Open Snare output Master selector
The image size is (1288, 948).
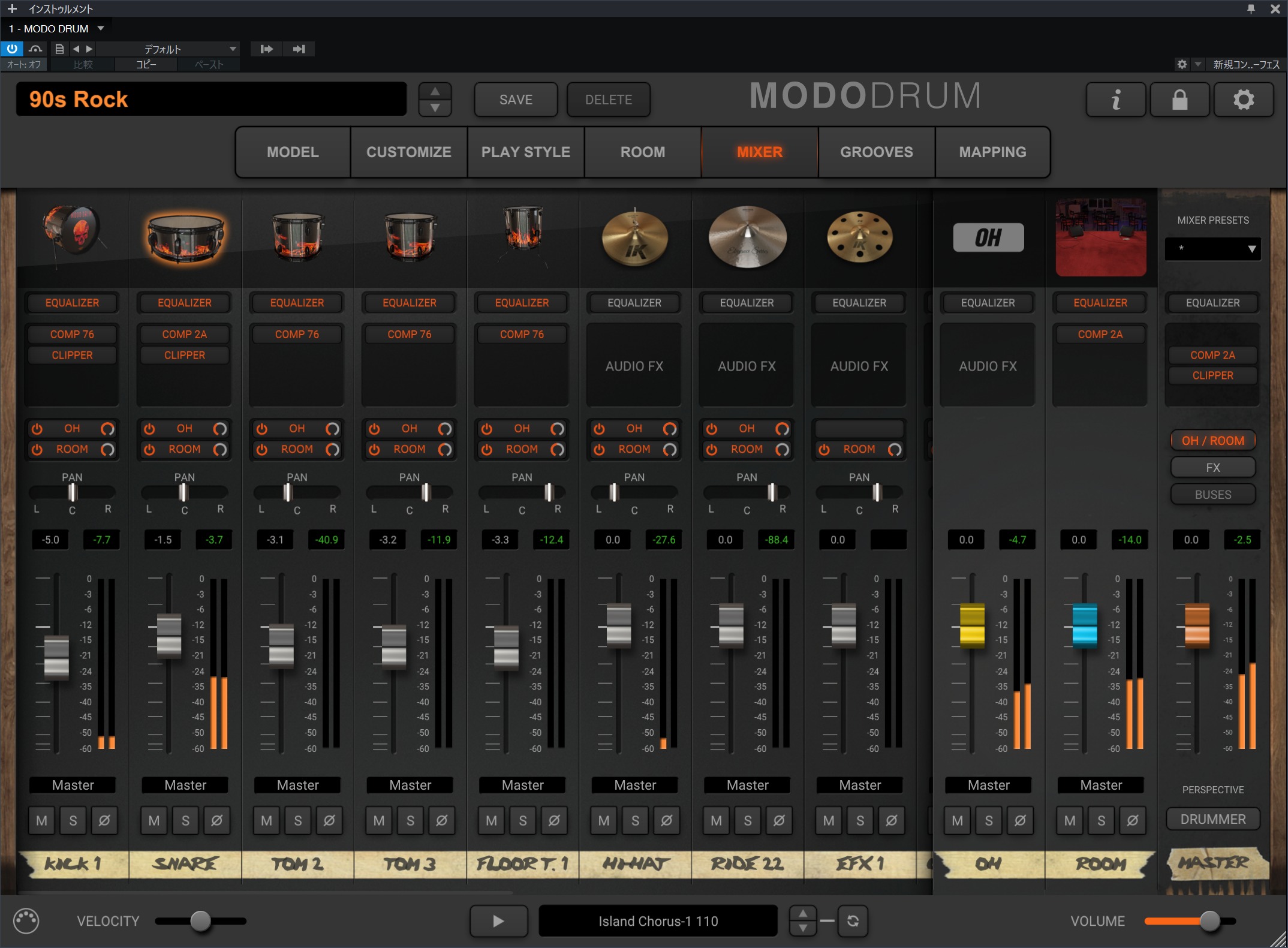click(185, 785)
